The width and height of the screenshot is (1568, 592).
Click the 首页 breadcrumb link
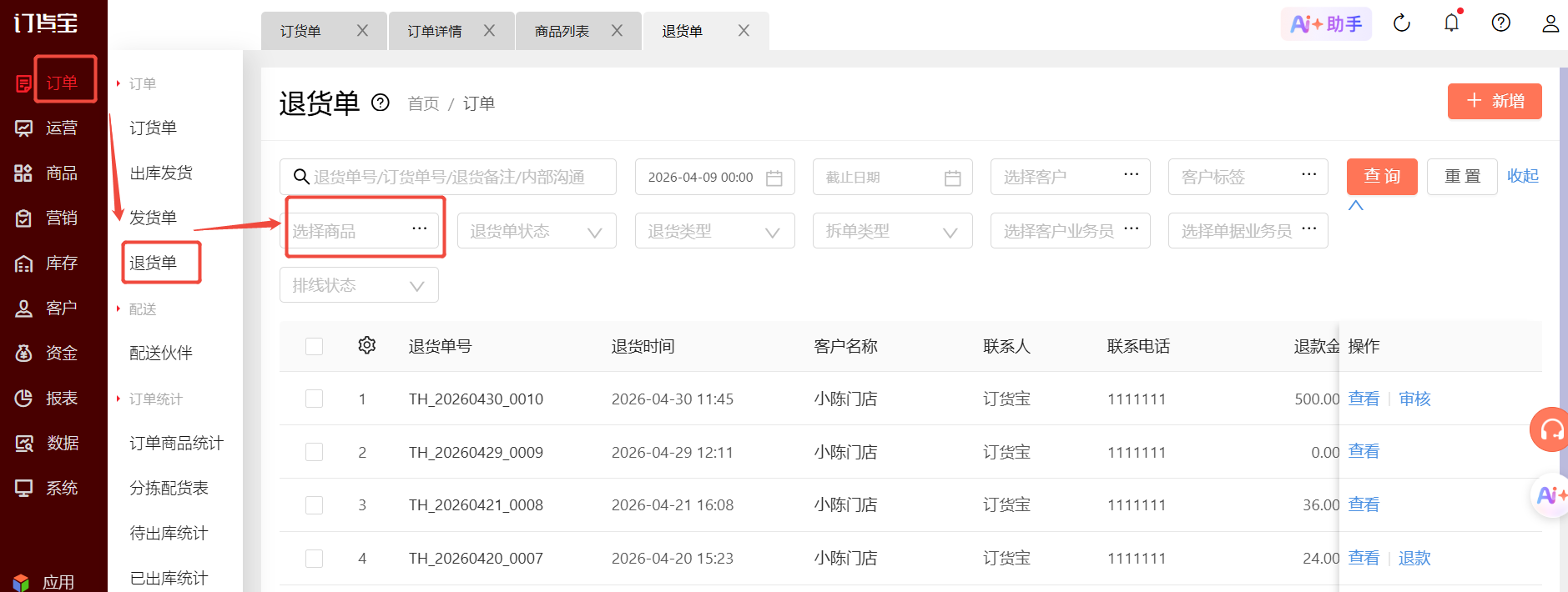tap(423, 103)
